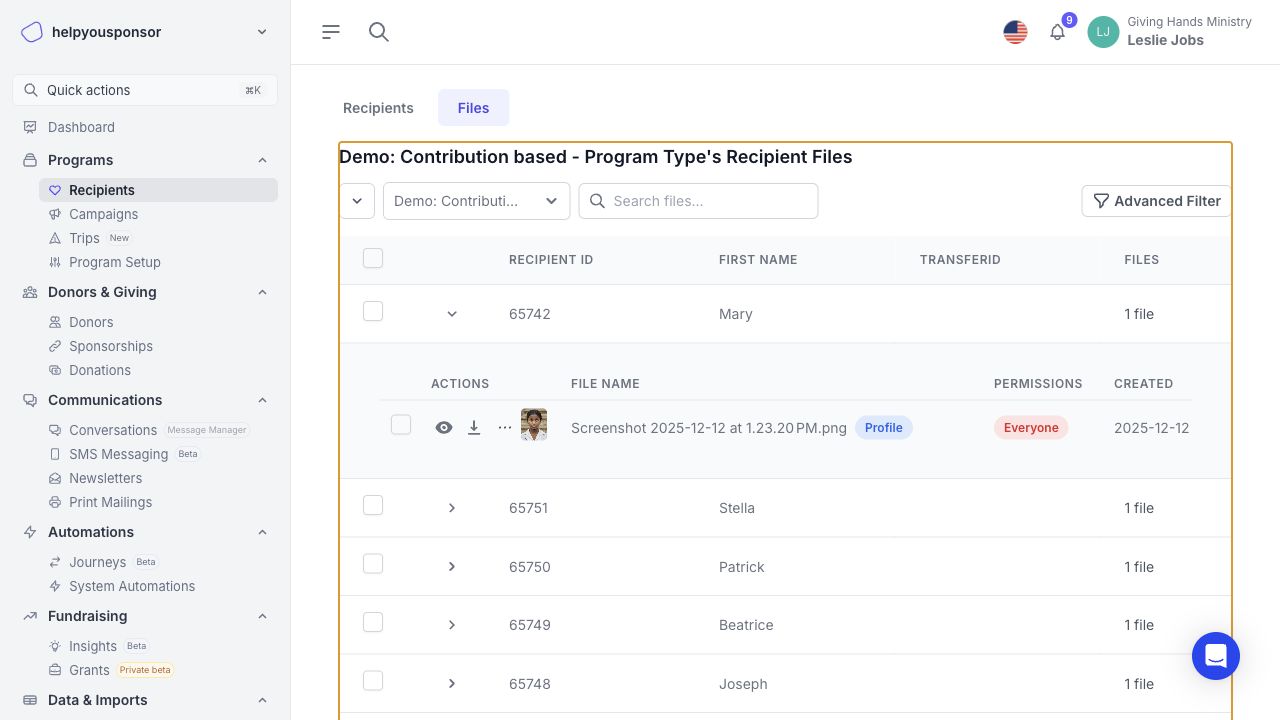Click the Trips icon in sidebar
Image resolution: width=1280 pixels, height=720 pixels.
[x=55, y=238]
